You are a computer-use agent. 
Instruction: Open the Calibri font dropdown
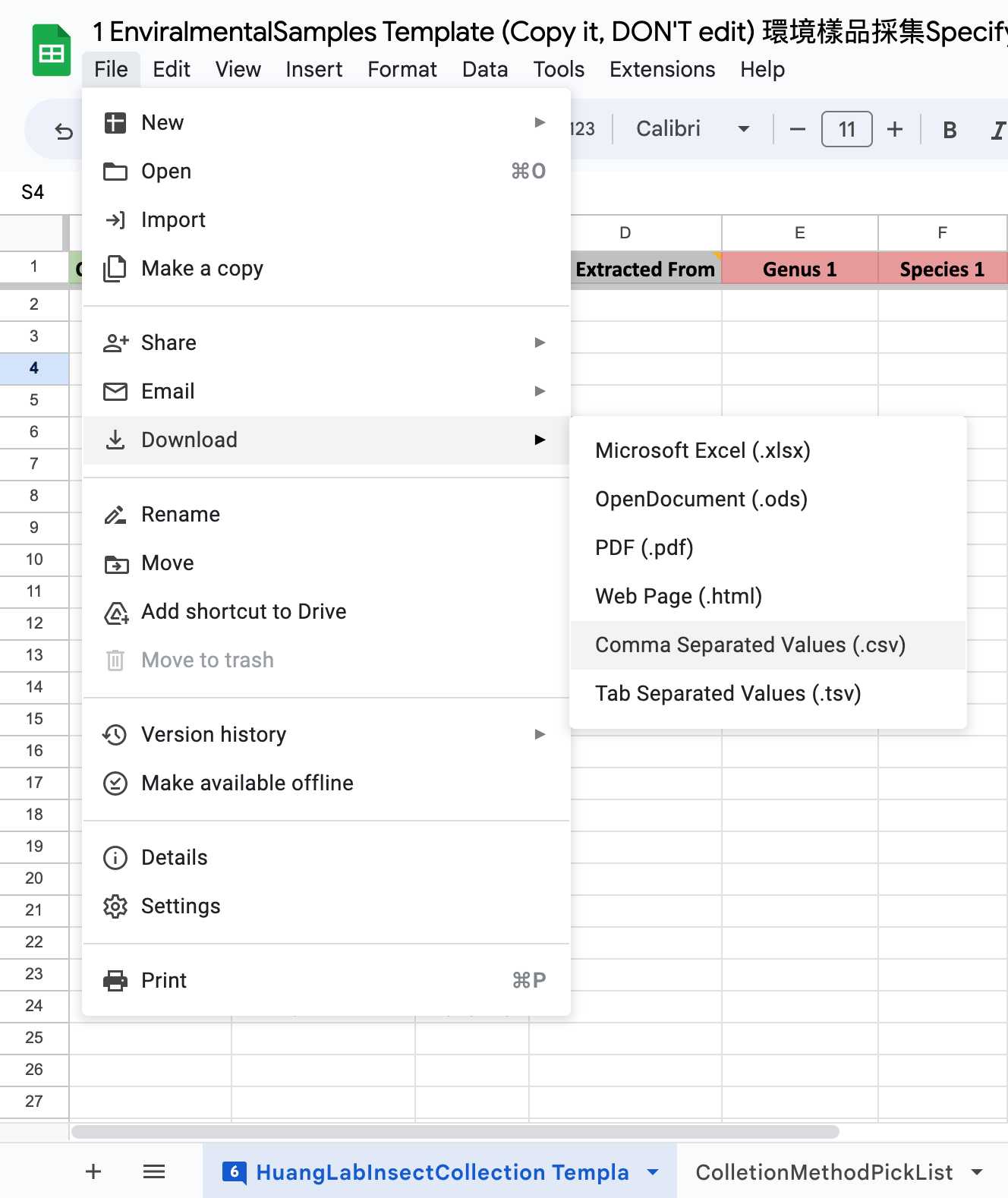click(x=693, y=129)
